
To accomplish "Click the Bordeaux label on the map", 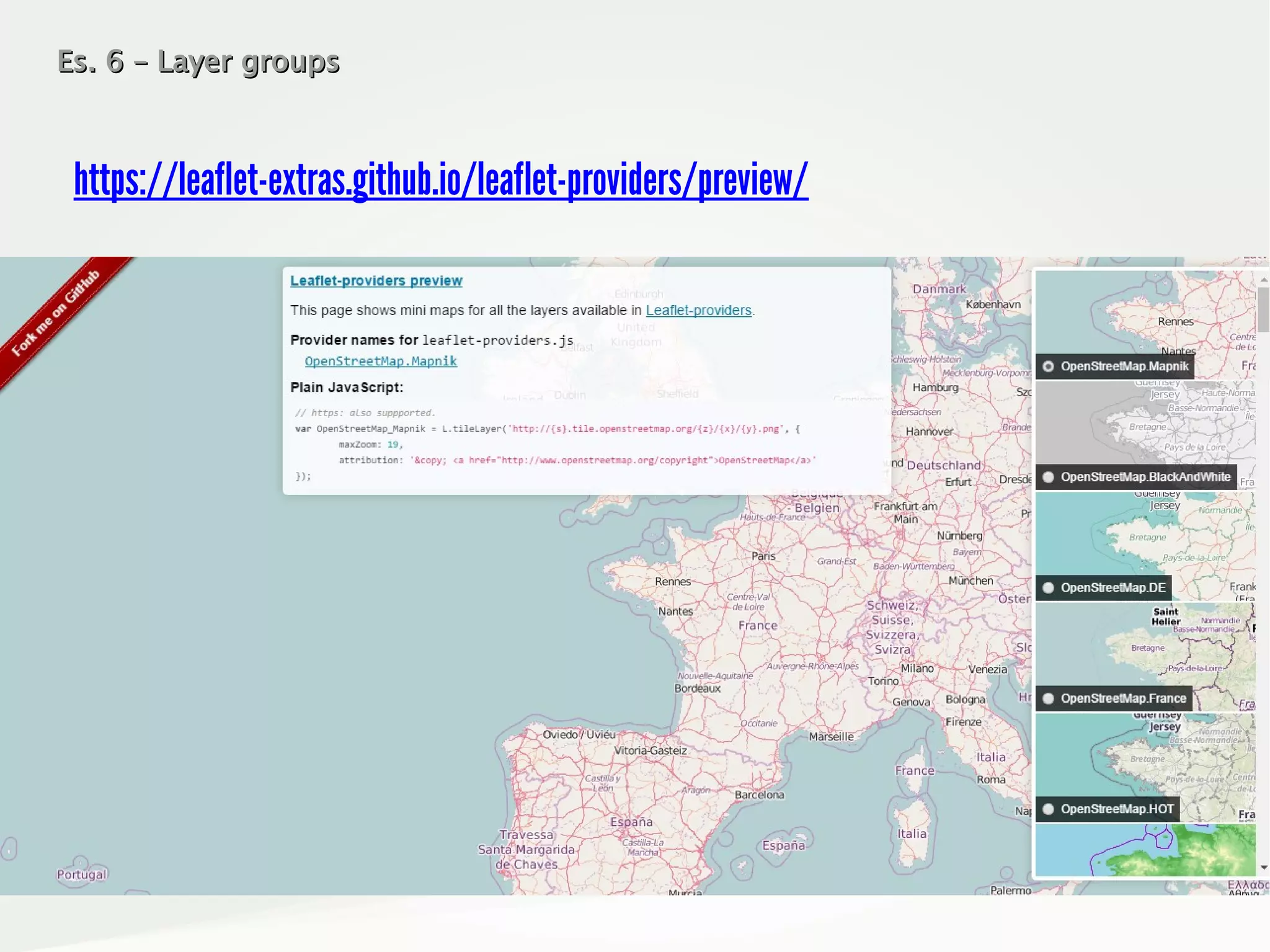I will pos(698,688).
